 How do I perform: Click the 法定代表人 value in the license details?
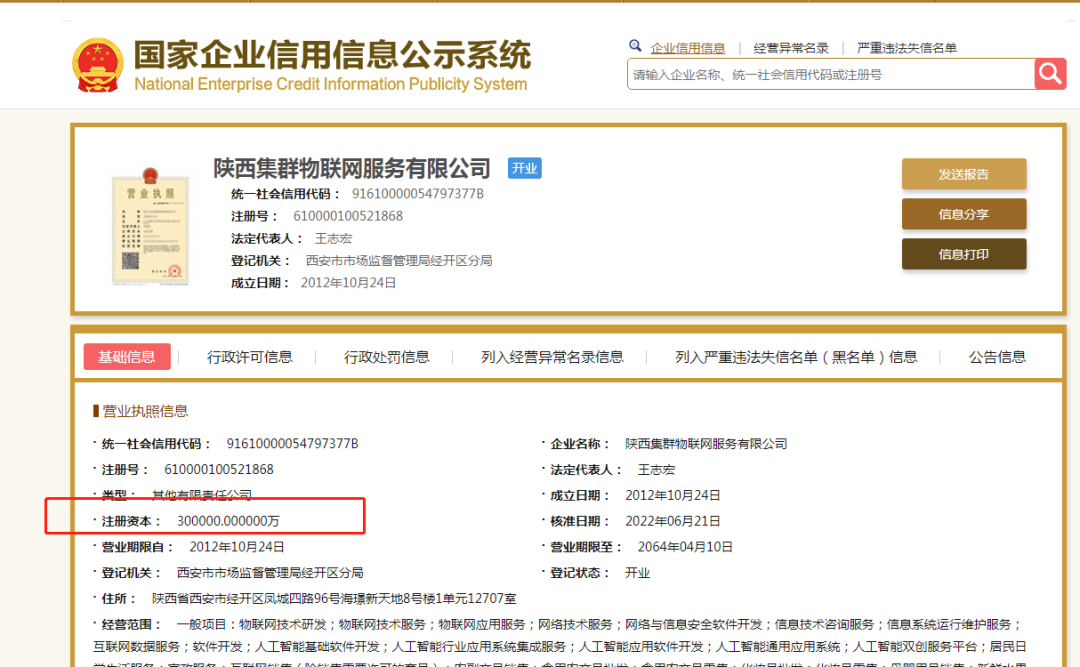point(656,470)
